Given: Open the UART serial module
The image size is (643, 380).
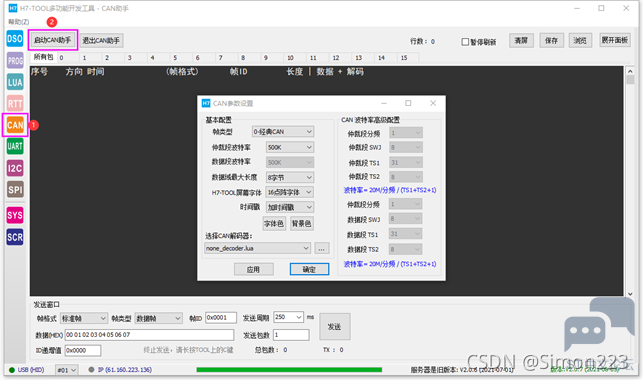Looking at the screenshot, I should [15, 146].
